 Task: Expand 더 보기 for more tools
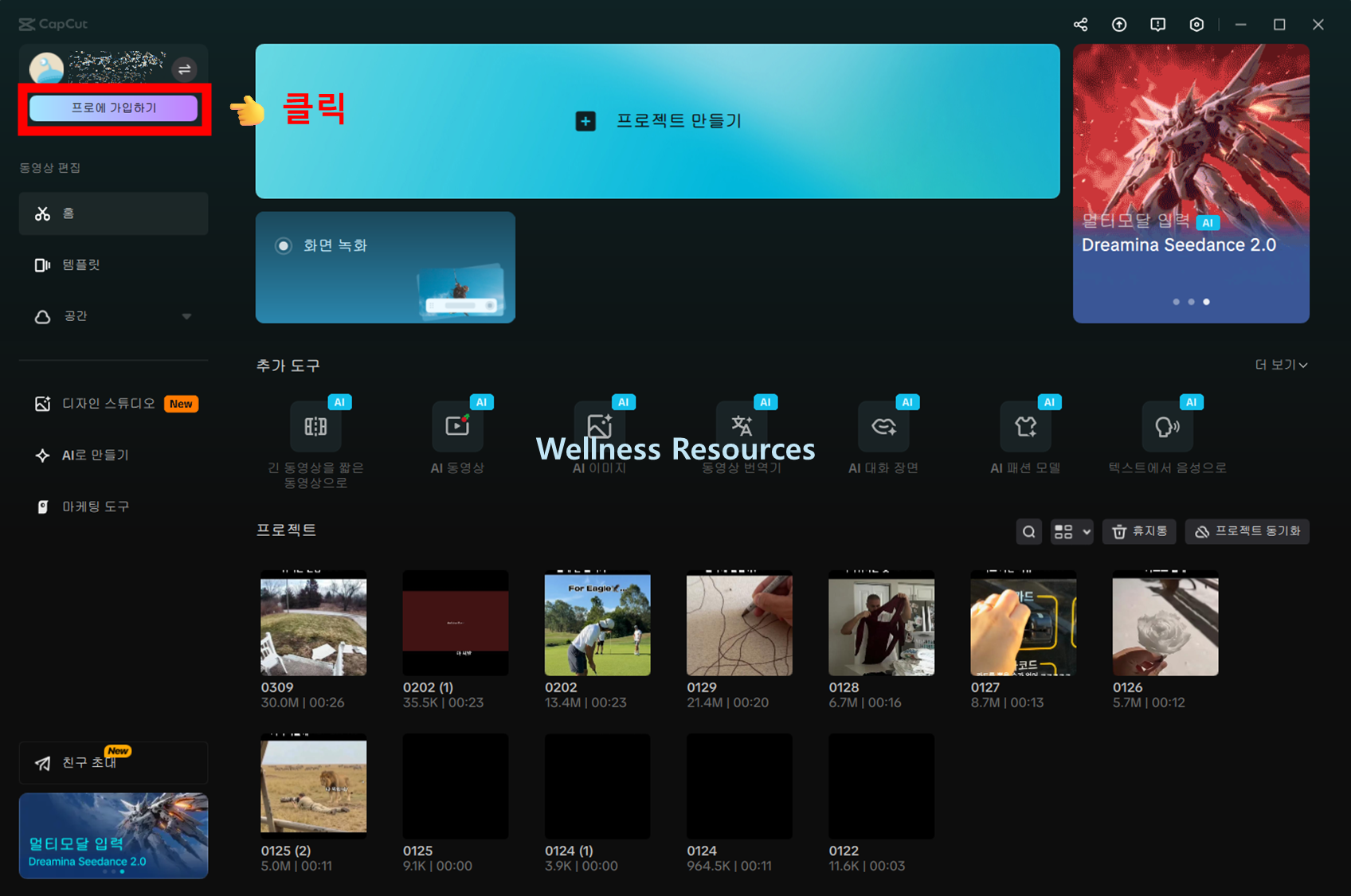1281,365
